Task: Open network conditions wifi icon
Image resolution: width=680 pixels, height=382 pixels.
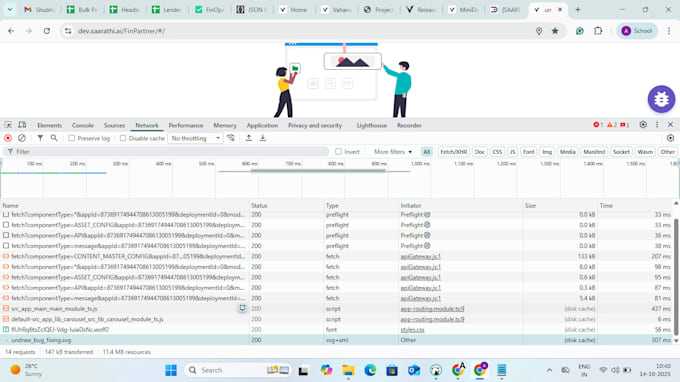Action: click(x=231, y=138)
